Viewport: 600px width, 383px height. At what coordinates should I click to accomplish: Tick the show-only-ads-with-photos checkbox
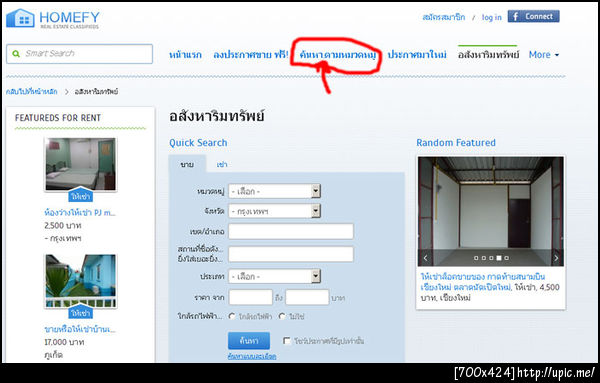(x=287, y=341)
